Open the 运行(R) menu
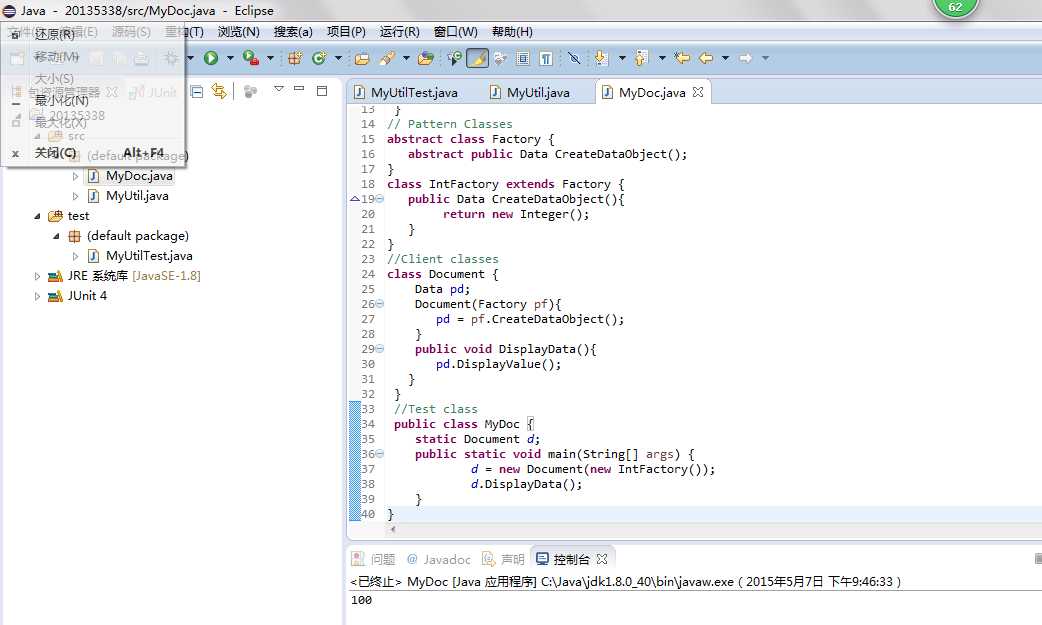The height and width of the screenshot is (625, 1042). tap(399, 32)
